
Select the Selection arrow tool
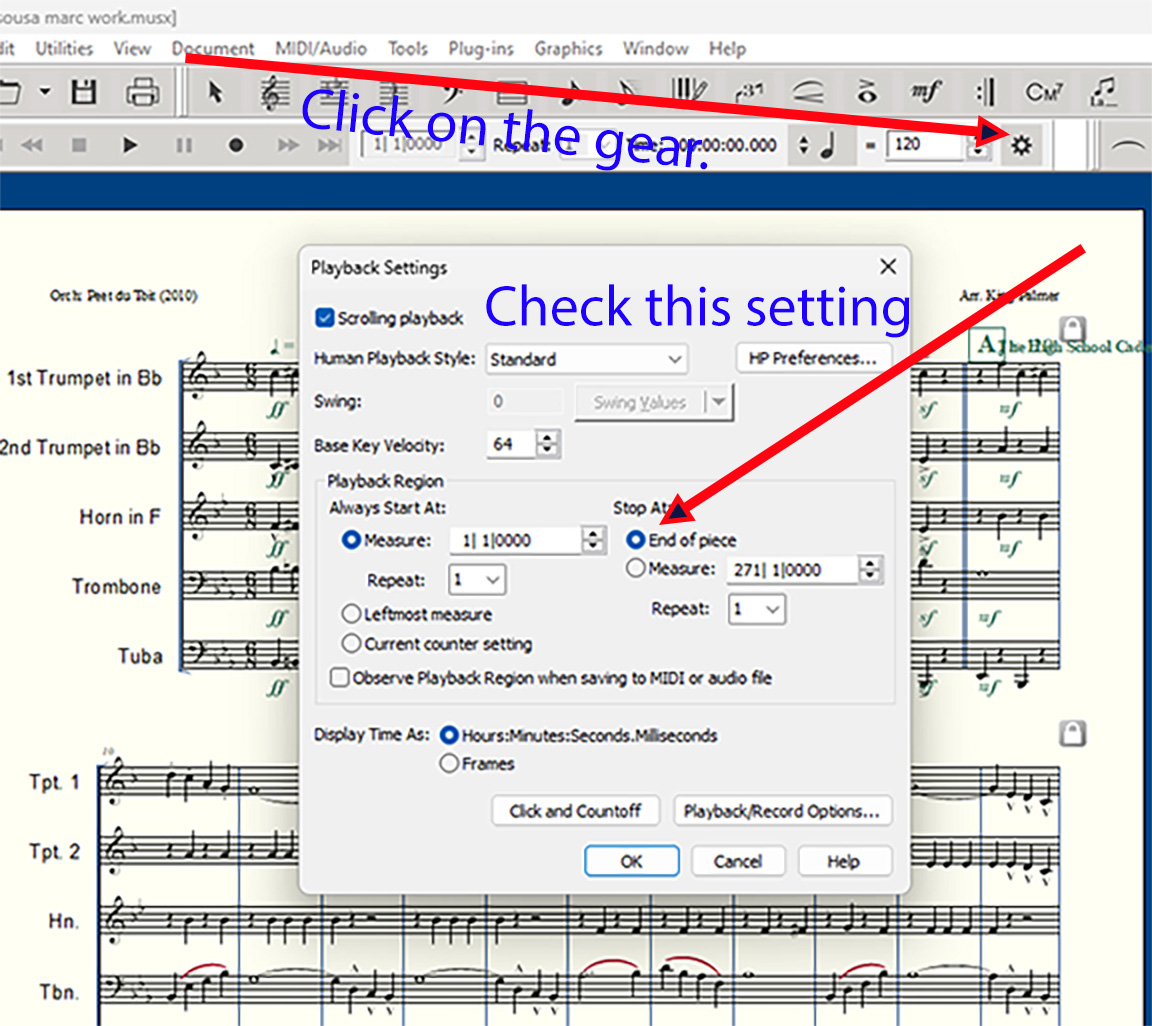[214, 93]
